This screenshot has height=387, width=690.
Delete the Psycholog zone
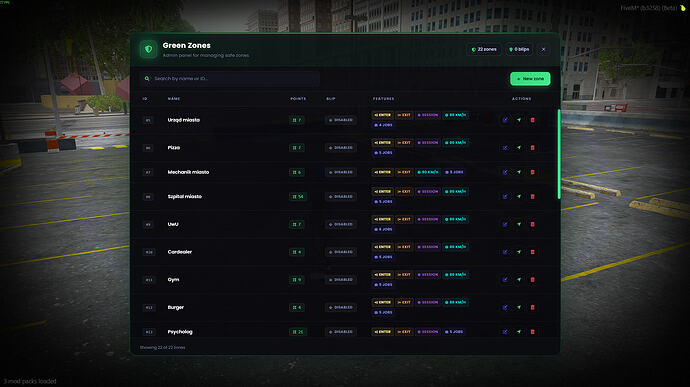pos(532,332)
